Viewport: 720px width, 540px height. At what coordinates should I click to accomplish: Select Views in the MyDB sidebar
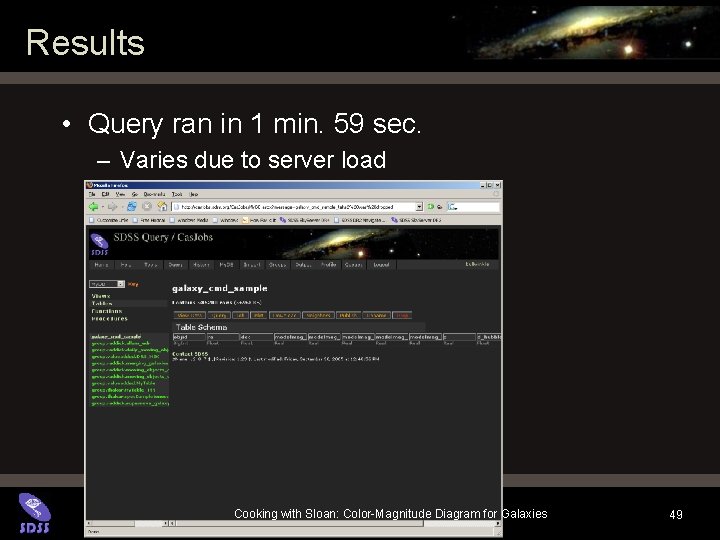point(101,296)
